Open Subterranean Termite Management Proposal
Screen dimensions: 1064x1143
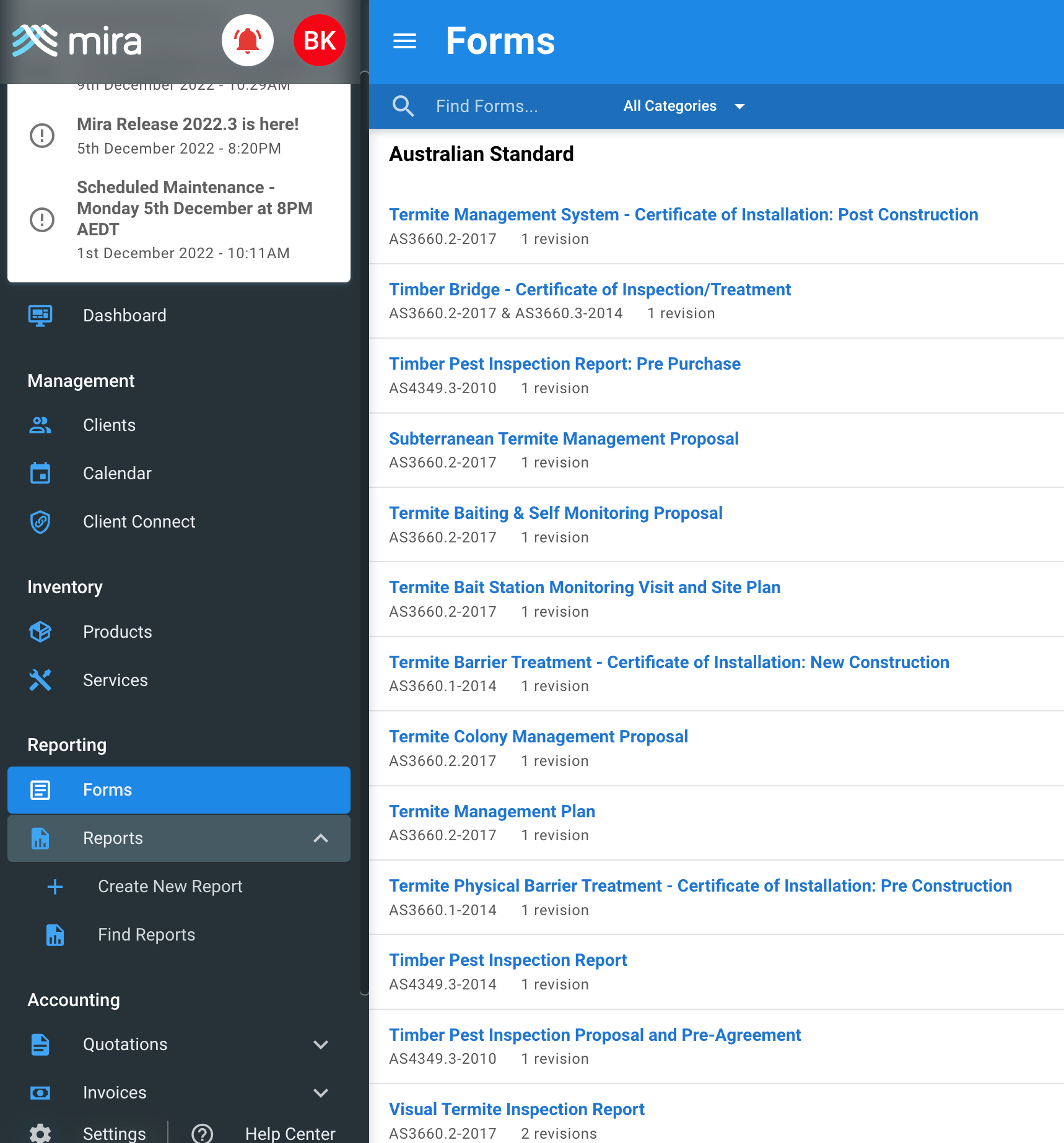[x=564, y=439]
